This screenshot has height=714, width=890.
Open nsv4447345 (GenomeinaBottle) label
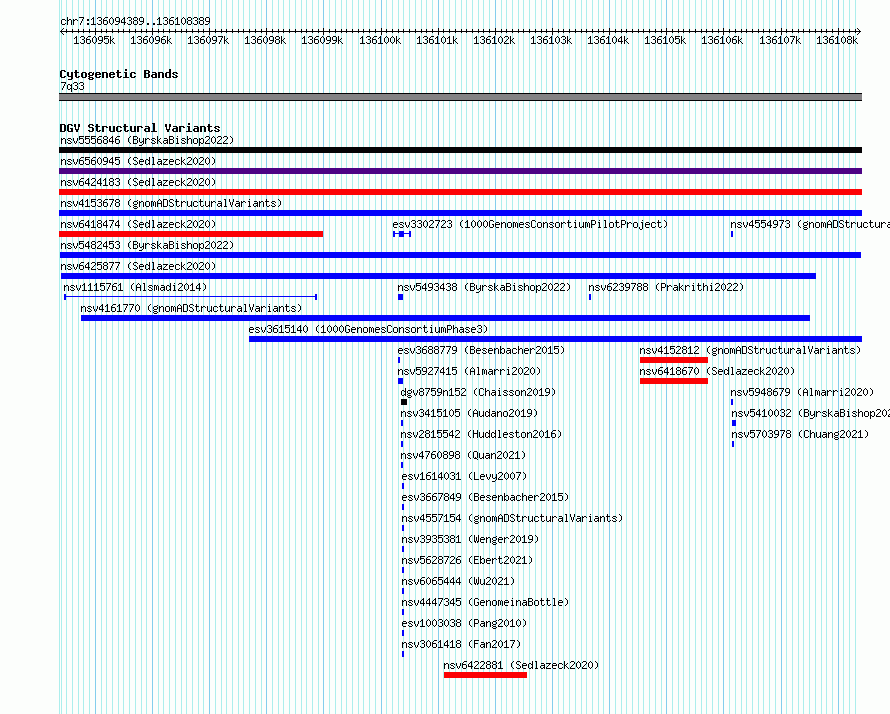tap(485, 602)
